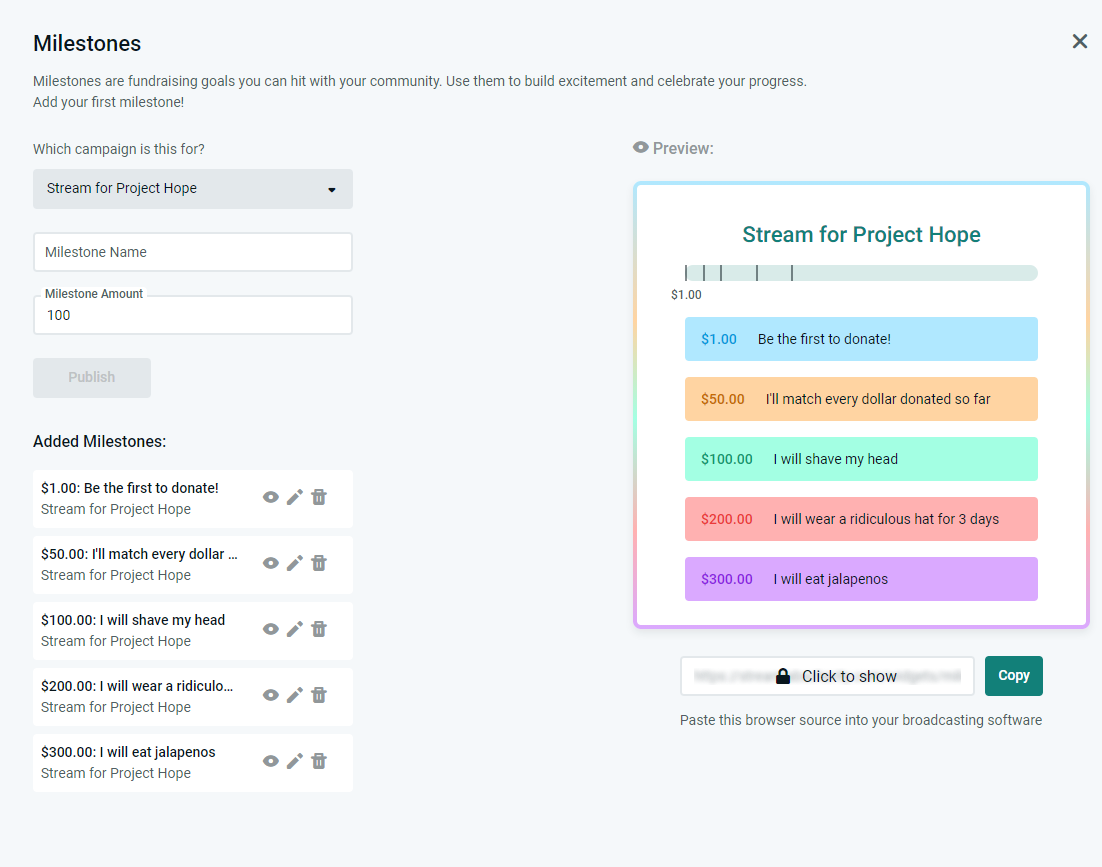Viewport: 1102px width, 867px height.
Task: Open the Stream for Project Hope campaign dropdown
Action: [x=193, y=189]
